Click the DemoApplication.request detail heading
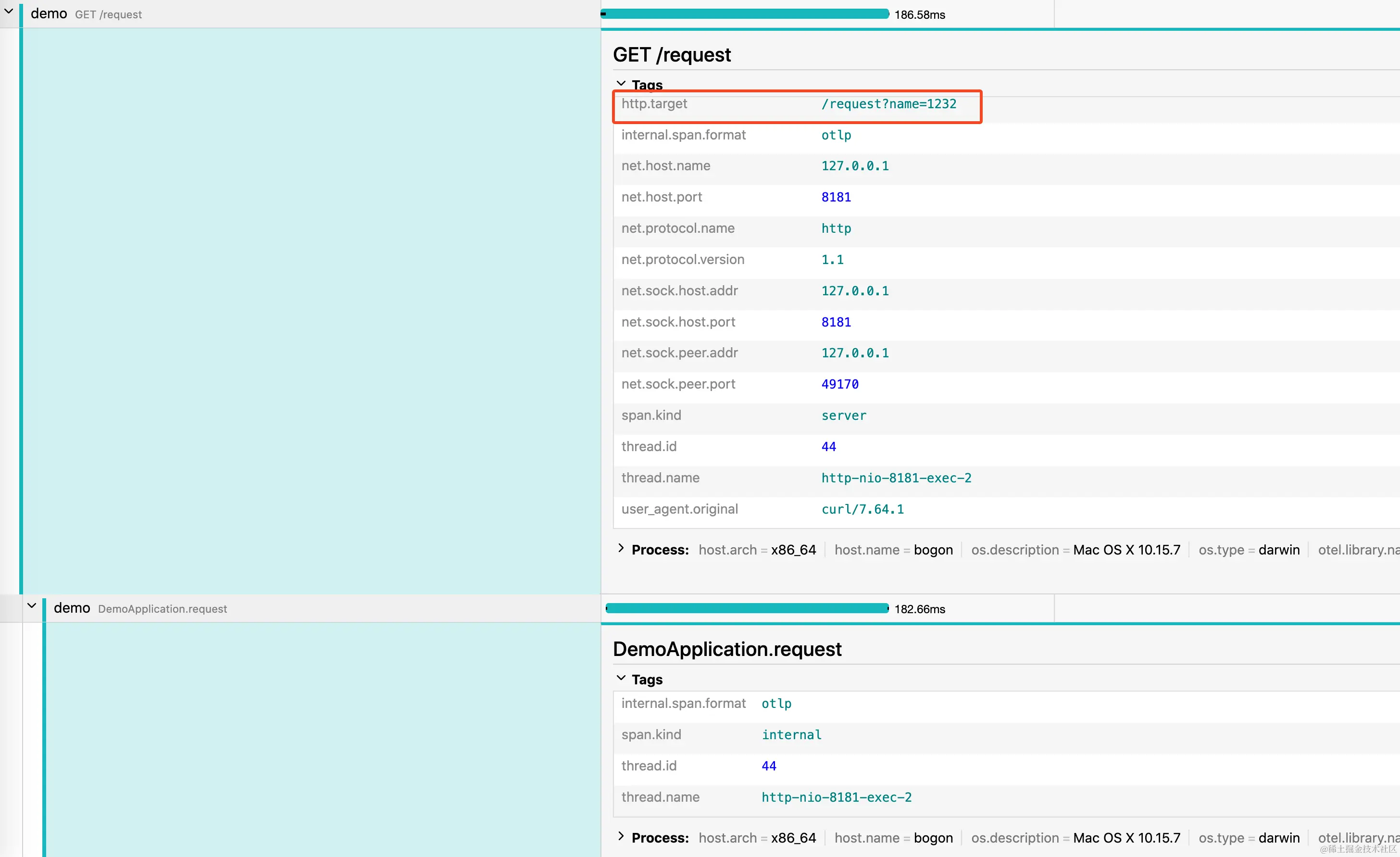This screenshot has height=857, width=1400. click(727, 649)
